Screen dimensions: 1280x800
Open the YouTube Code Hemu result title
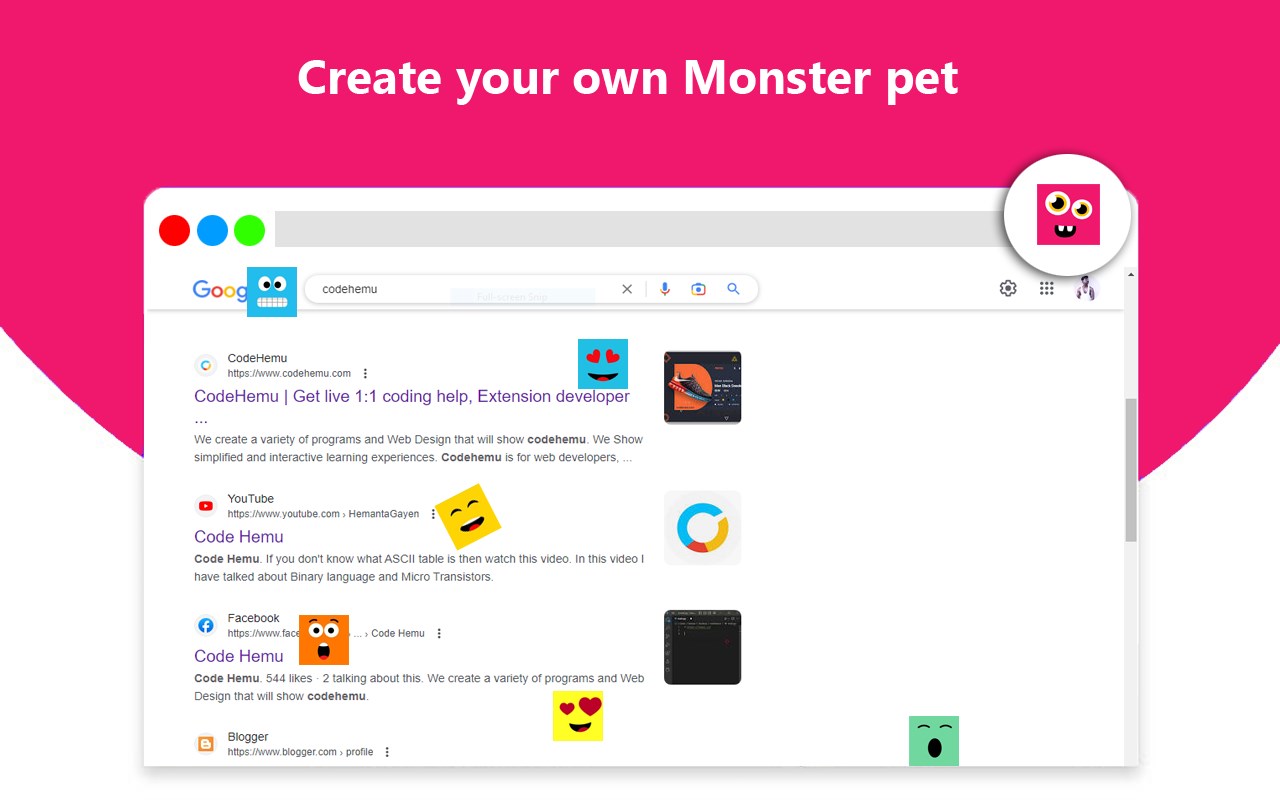(x=239, y=537)
